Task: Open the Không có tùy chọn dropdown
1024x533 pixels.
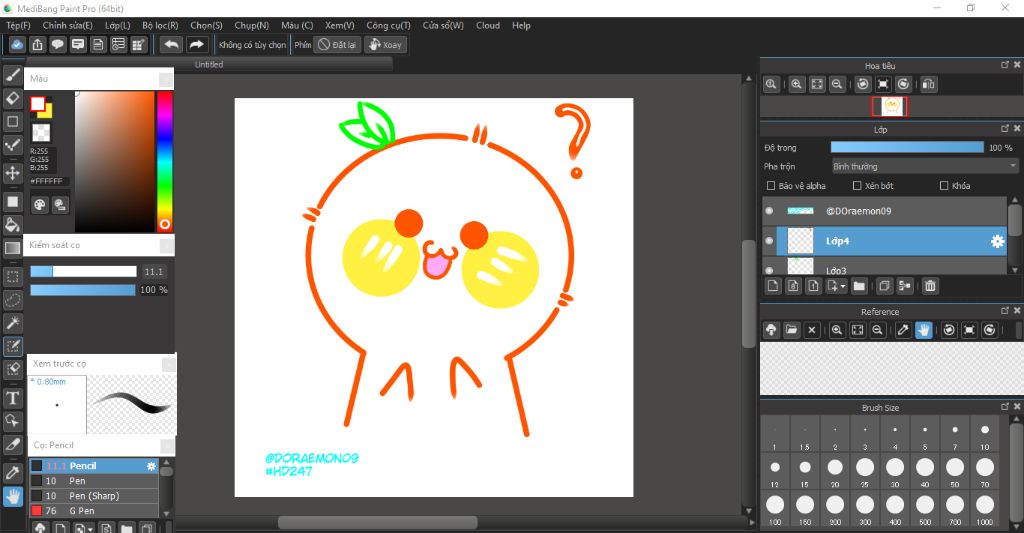Action: (x=252, y=45)
